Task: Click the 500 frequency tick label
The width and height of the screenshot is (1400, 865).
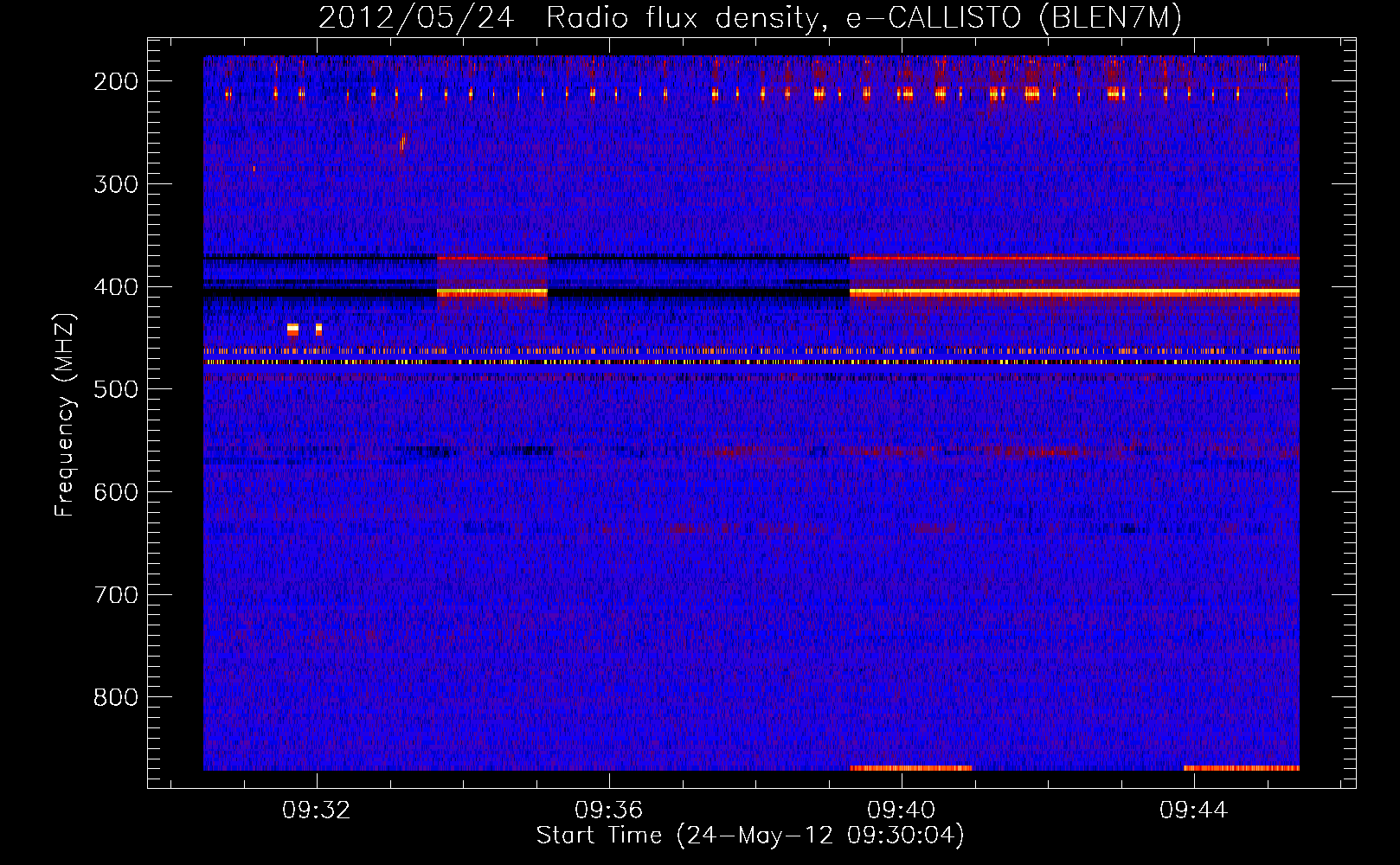Action: tap(116, 389)
